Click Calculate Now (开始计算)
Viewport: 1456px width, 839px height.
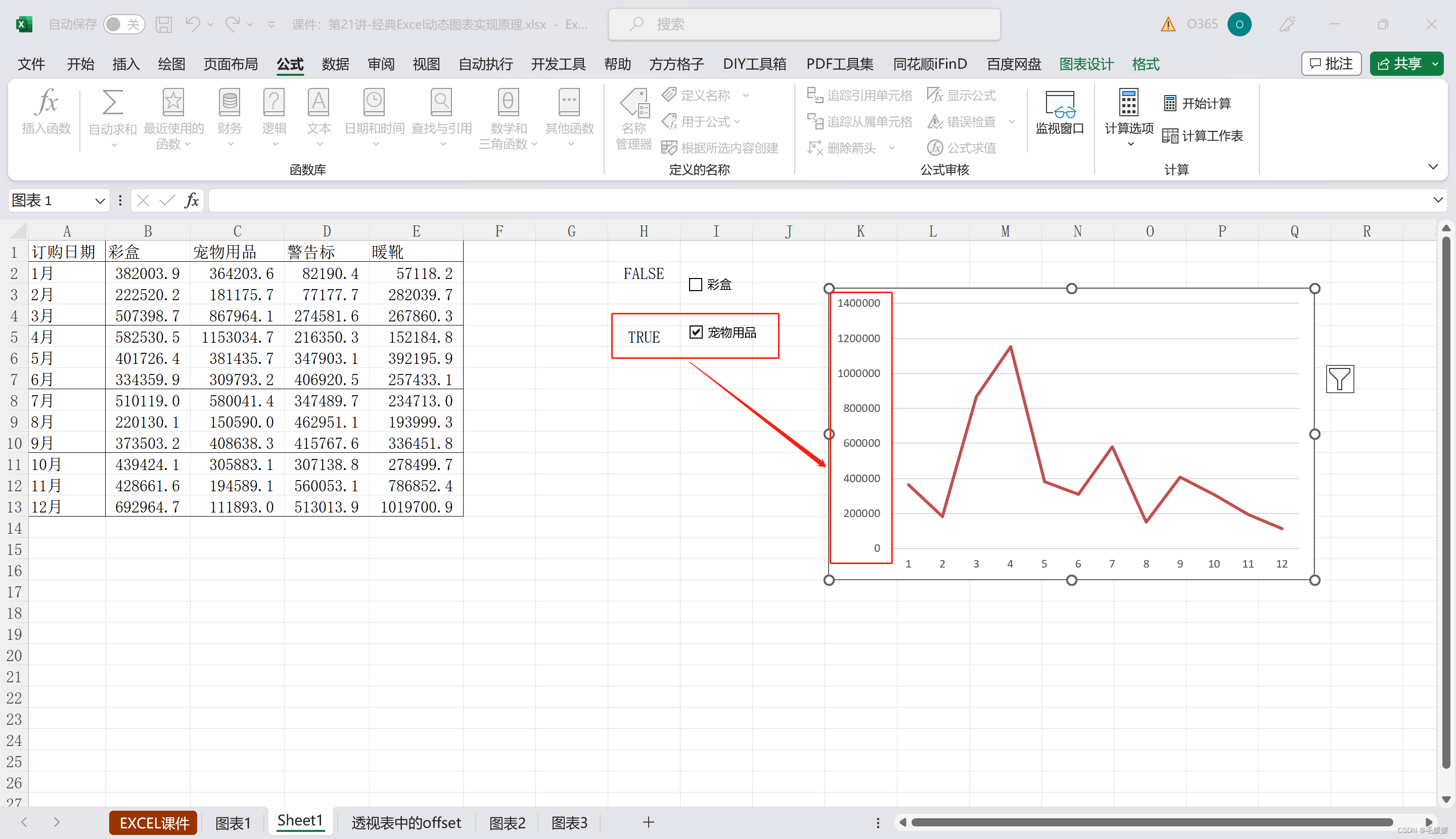click(x=1197, y=104)
